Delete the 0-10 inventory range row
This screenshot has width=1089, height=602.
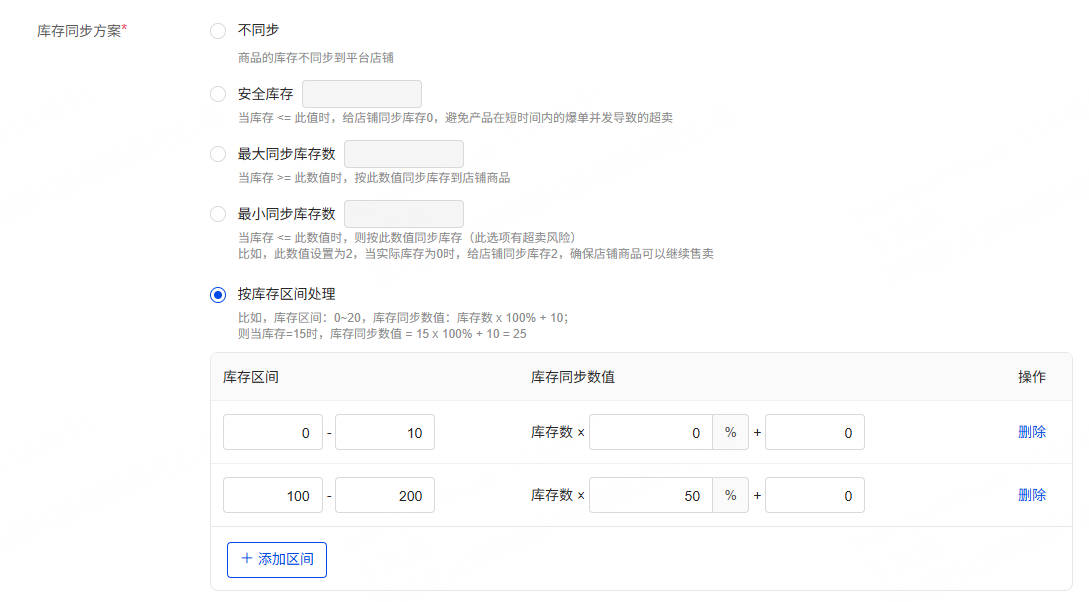point(1032,433)
